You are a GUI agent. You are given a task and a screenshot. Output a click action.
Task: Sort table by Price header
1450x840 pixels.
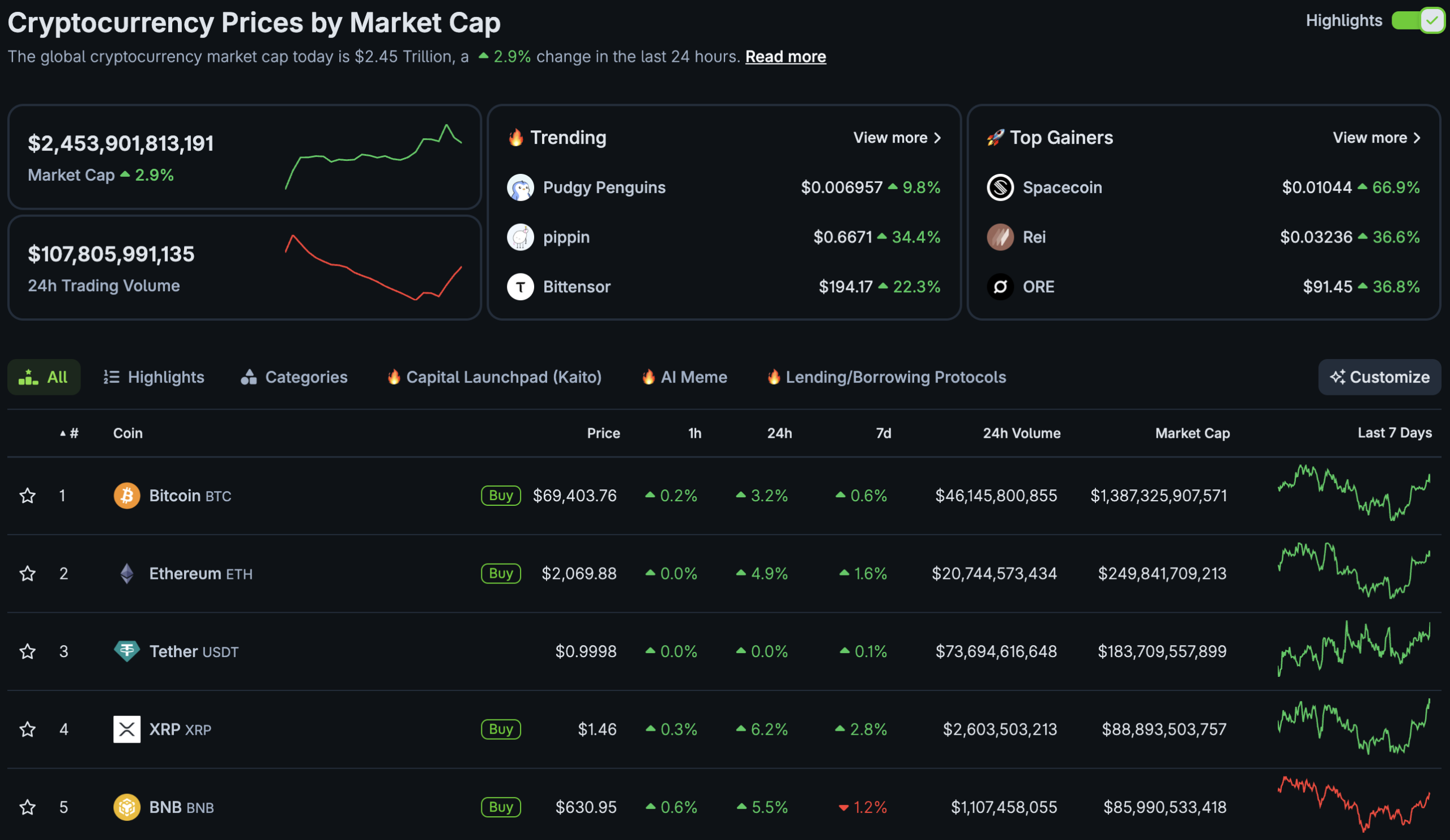pyautogui.click(x=603, y=433)
